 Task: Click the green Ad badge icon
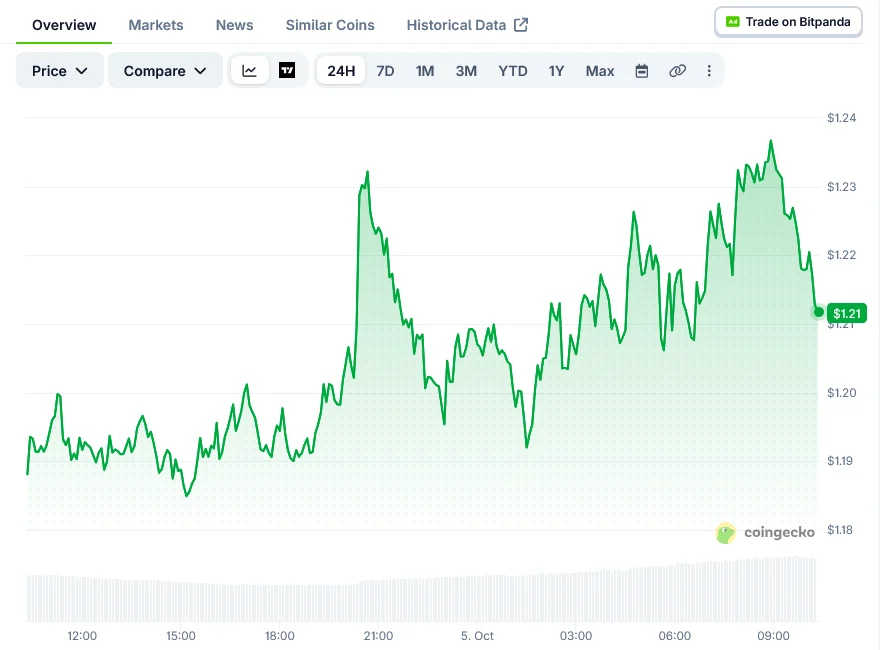coord(732,22)
